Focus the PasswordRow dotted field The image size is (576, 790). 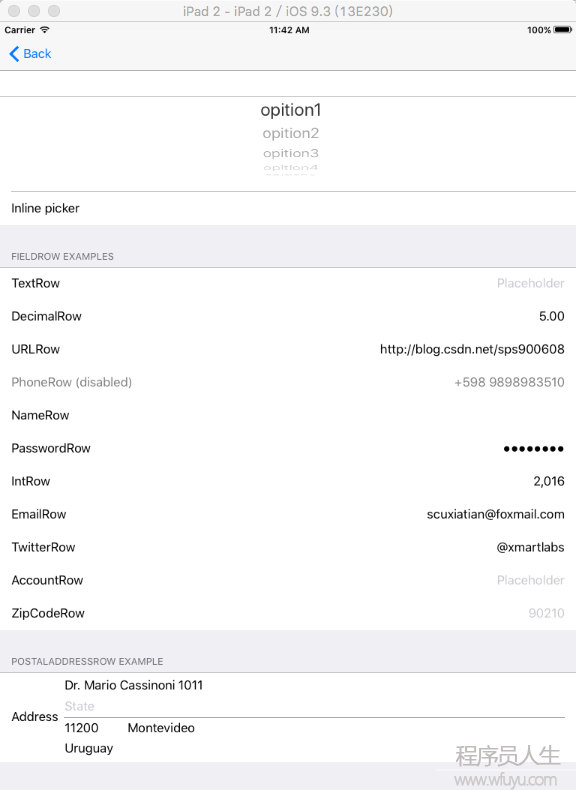click(534, 448)
